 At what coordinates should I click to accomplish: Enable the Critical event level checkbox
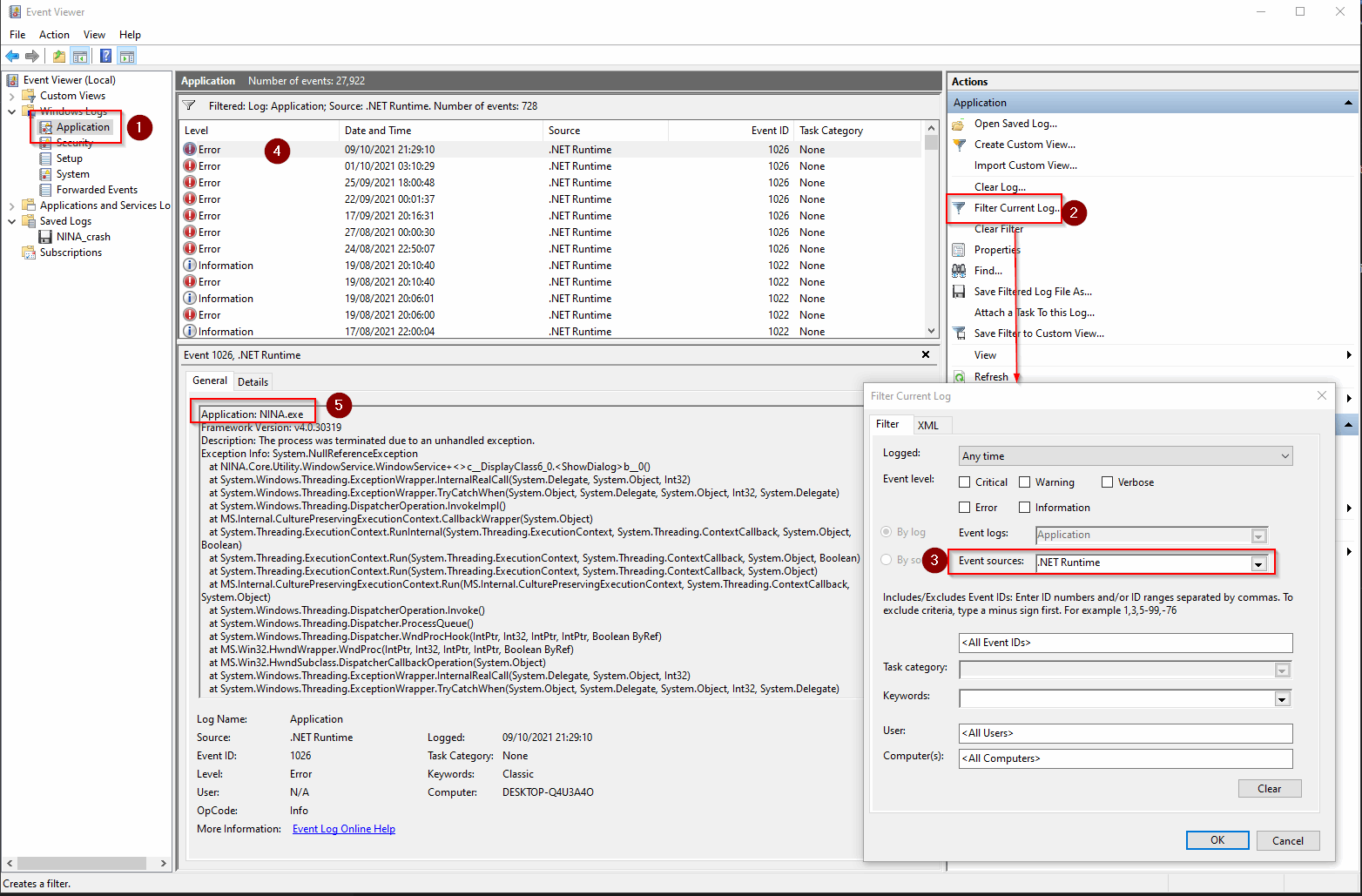964,482
